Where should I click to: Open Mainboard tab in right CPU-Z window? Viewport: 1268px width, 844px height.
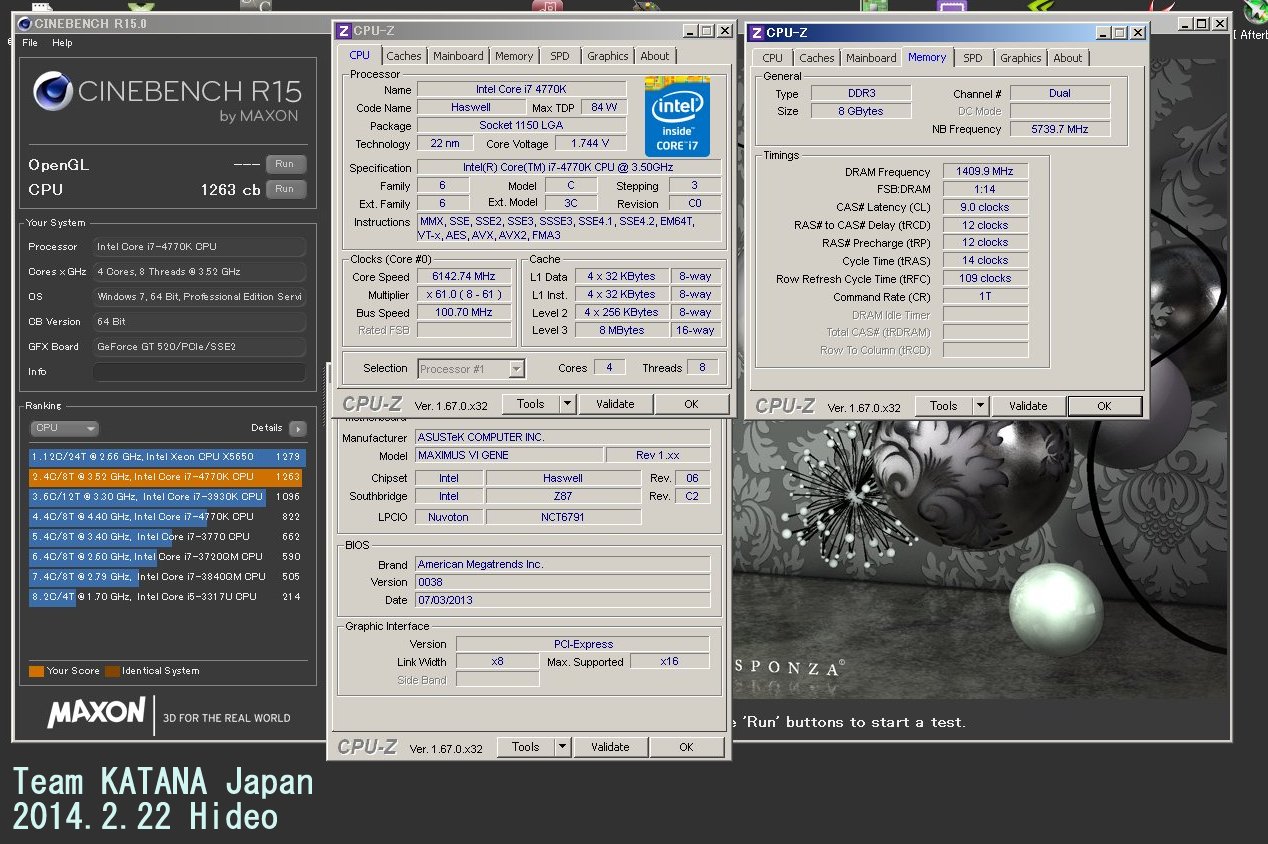tap(871, 59)
